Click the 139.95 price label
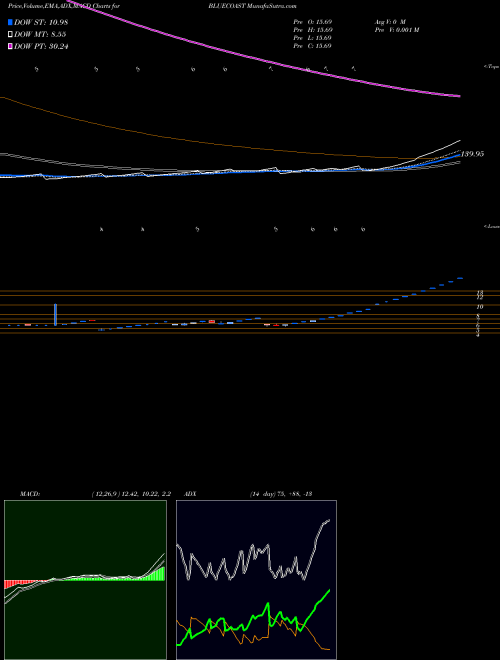The width and height of the screenshot is (500, 660). (472, 154)
